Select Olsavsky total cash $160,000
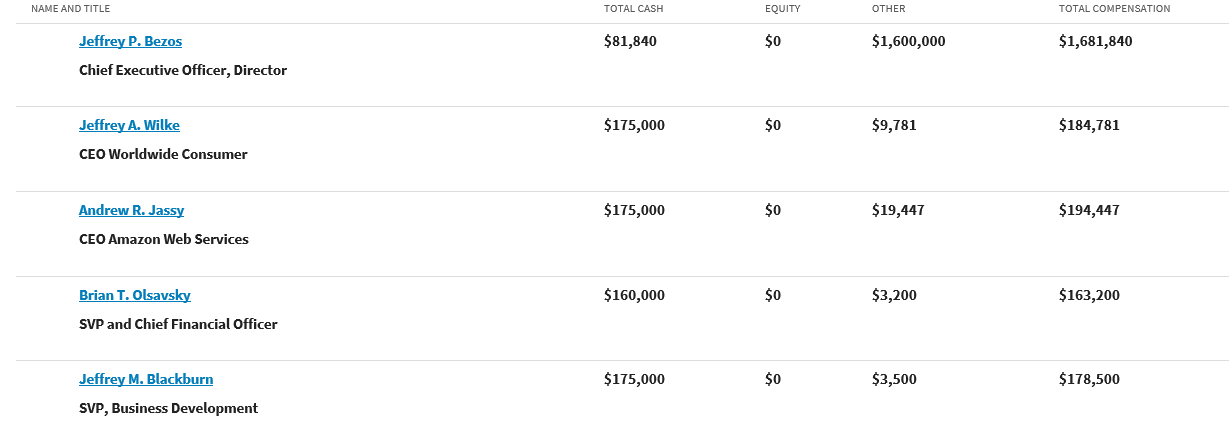The height and width of the screenshot is (423, 1229). click(x=634, y=295)
